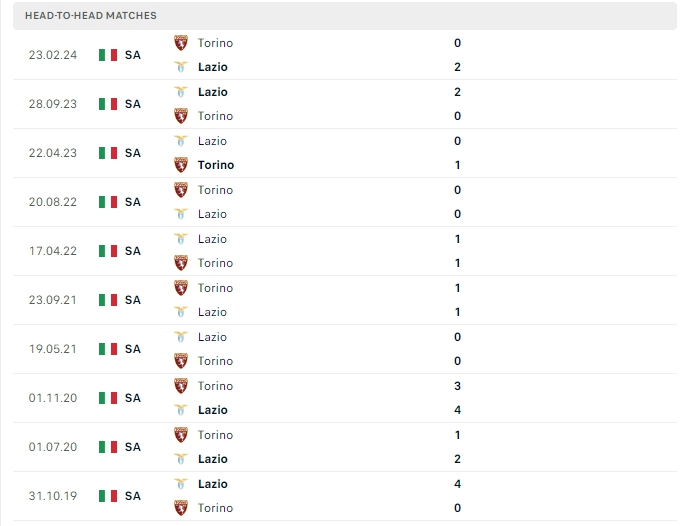This screenshot has height=526, width=688.
Task: Click Italy flag beside 28.09.23 match
Action: 108,104
